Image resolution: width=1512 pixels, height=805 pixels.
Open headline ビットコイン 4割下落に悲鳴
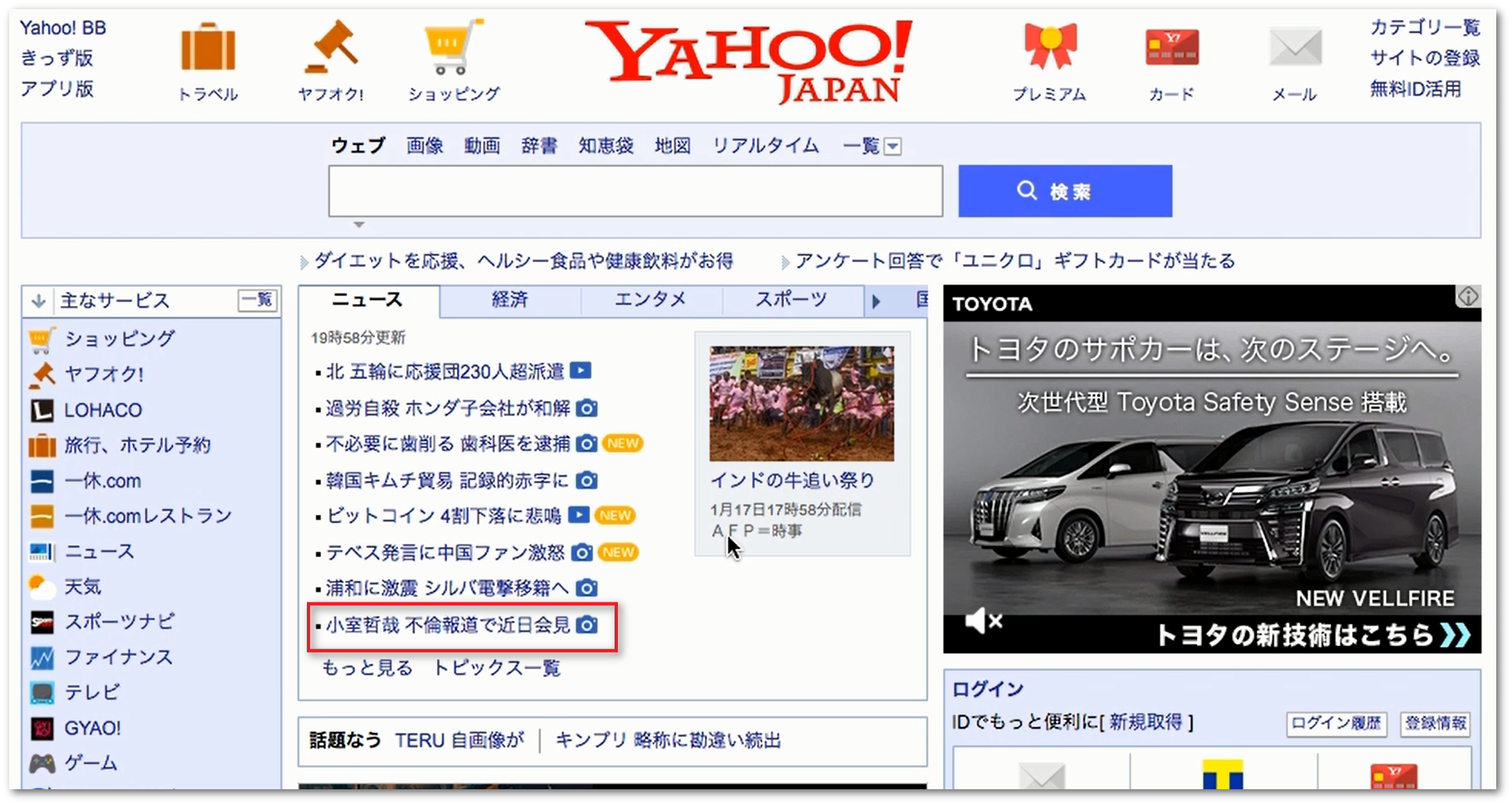(x=444, y=516)
